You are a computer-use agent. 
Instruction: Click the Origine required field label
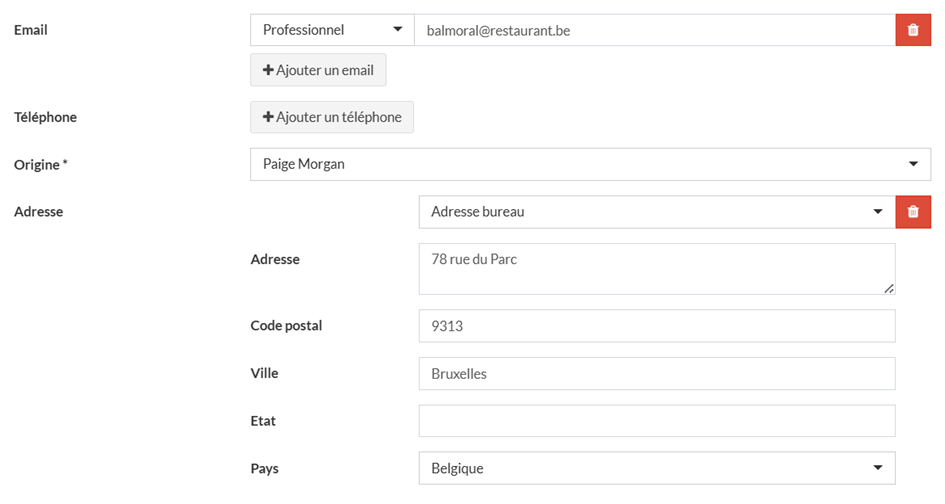(x=41, y=164)
